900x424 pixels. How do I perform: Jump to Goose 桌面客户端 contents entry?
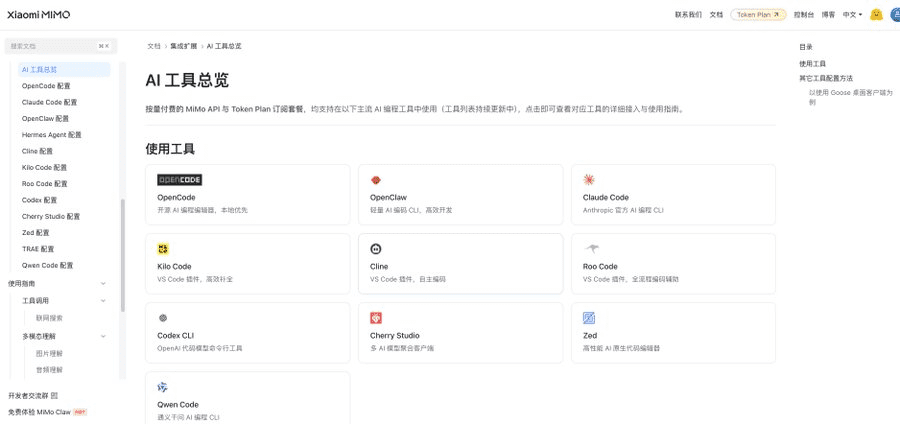pyautogui.click(x=851, y=97)
